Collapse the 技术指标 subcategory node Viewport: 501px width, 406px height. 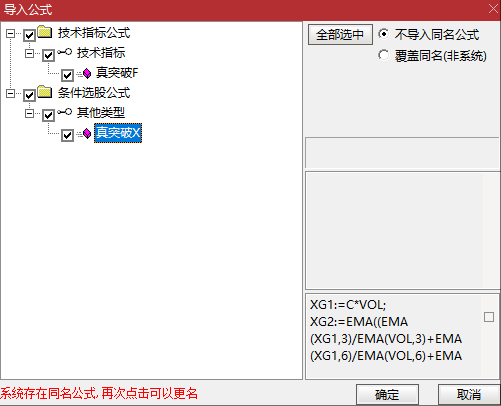pyautogui.click(x=29, y=53)
